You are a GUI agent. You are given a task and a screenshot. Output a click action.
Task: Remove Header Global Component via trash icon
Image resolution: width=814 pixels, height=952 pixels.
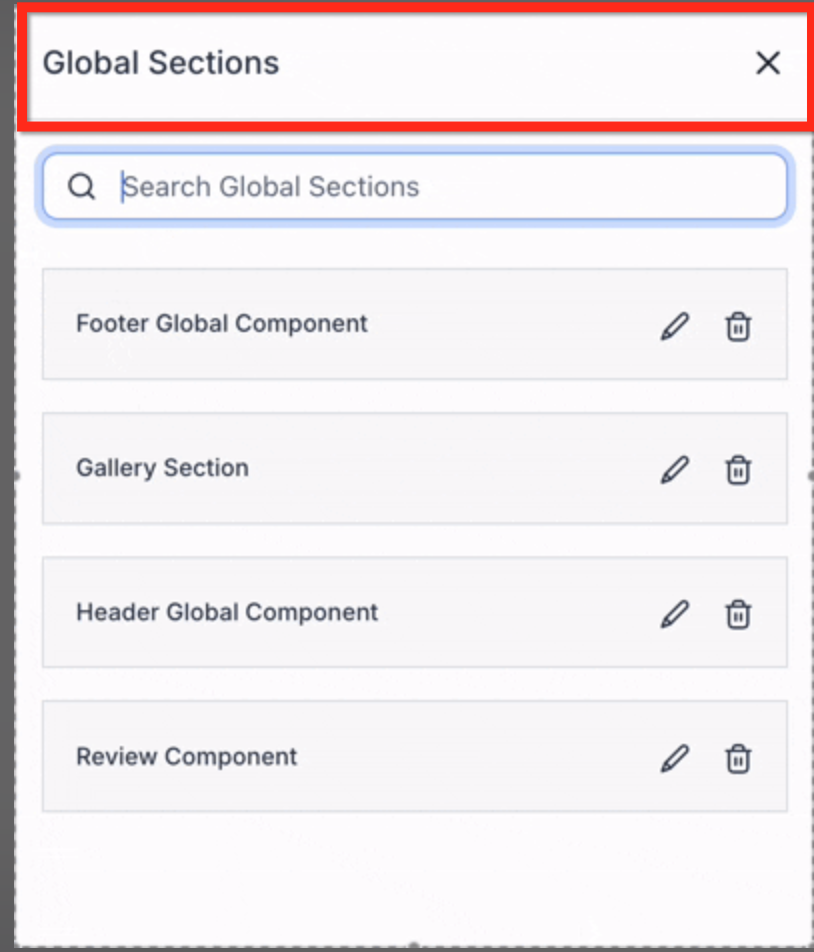point(738,613)
